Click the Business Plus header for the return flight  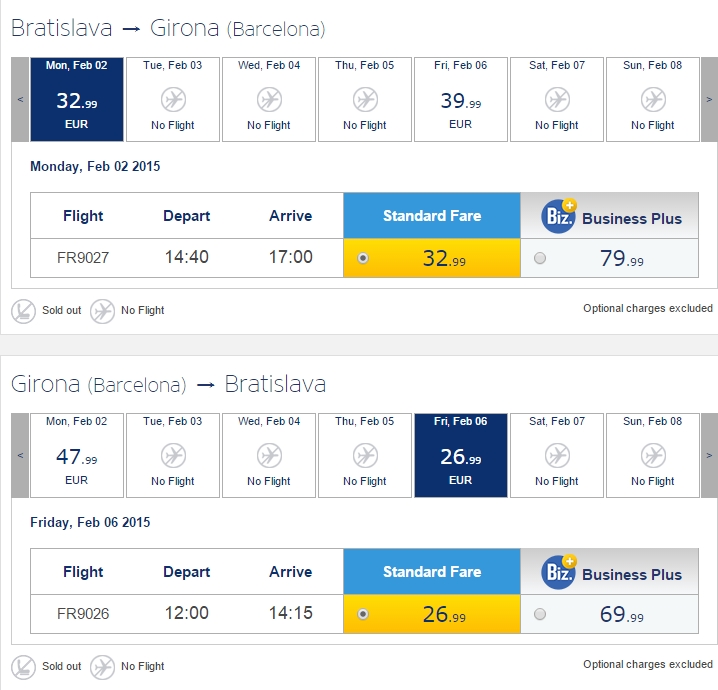(x=609, y=571)
